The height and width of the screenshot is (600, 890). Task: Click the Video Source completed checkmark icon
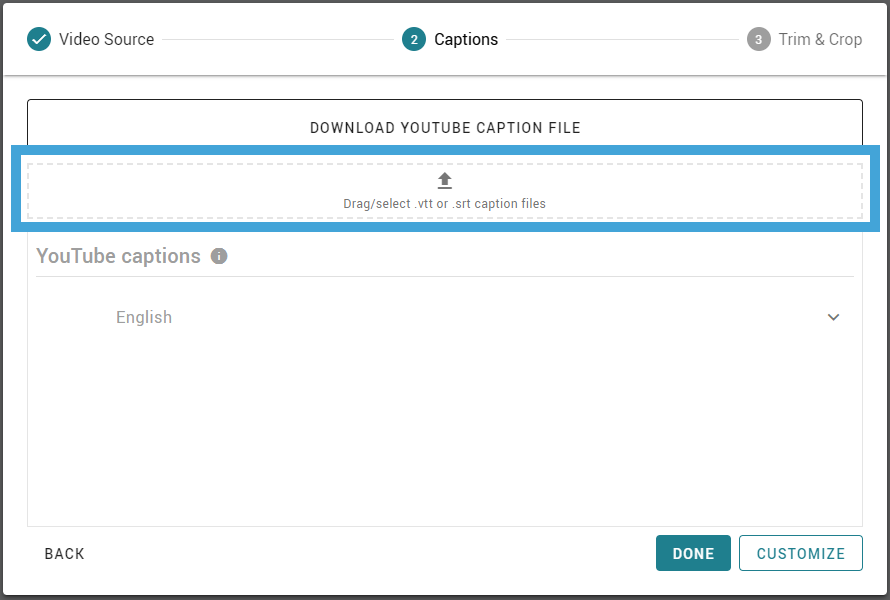pos(39,39)
